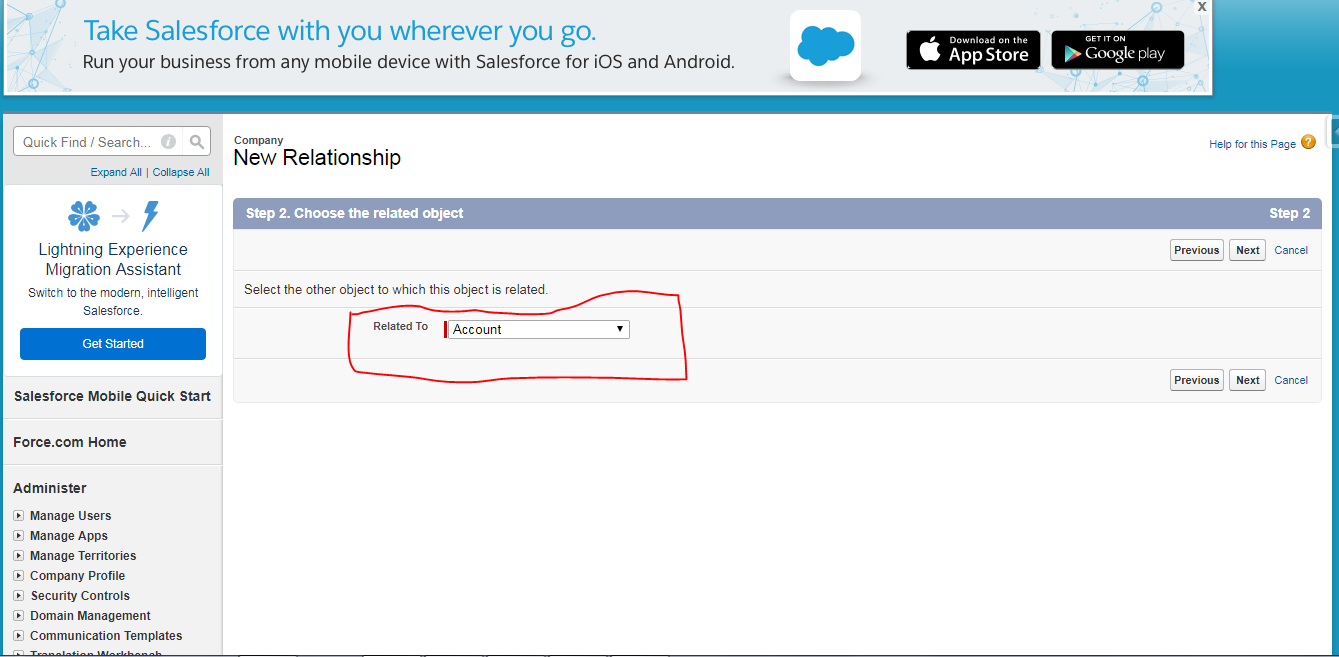Open the Communication Templates menu item
The width and height of the screenshot is (1339, 657).
click(x=106, y=636)
